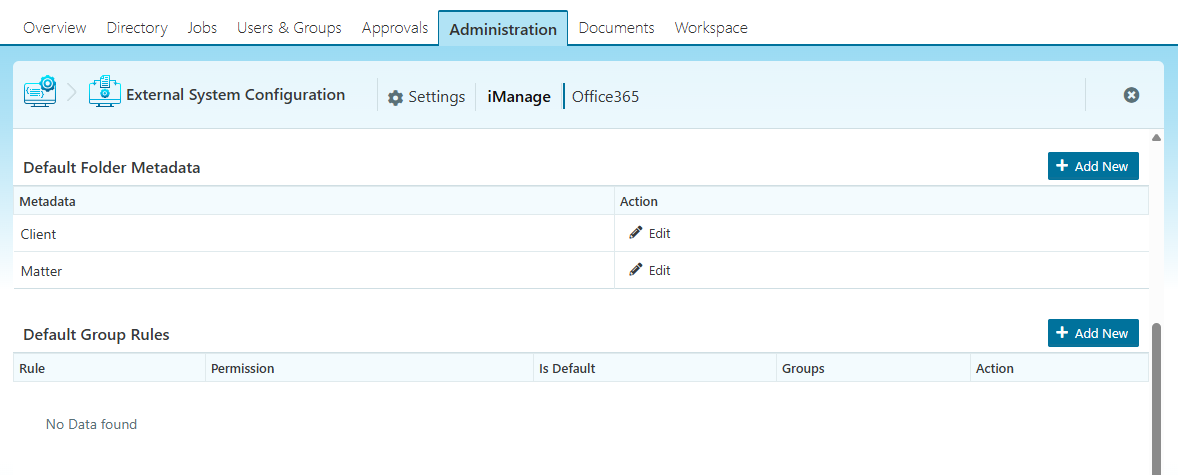Viewport: 1178px width, 475px height.
Task: Click the Metadata column header
Action: tap(314, 201)
